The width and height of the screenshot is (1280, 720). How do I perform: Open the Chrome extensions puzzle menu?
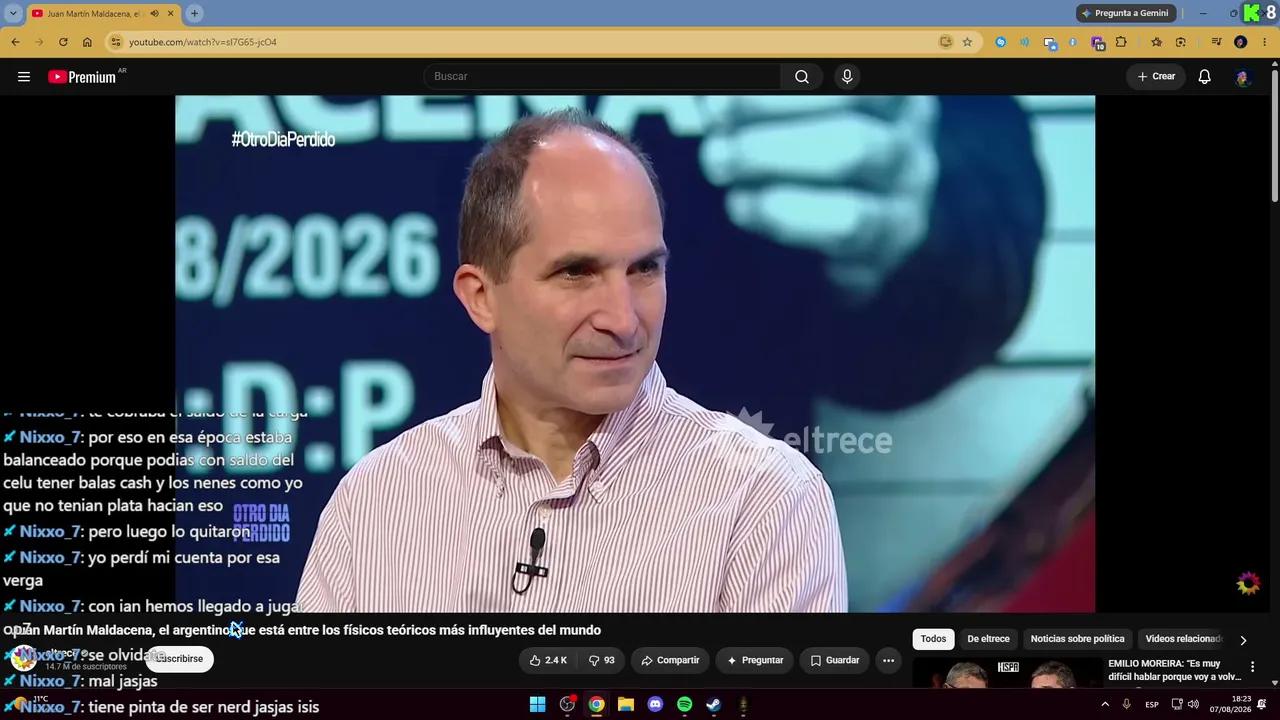[1121, 42]
